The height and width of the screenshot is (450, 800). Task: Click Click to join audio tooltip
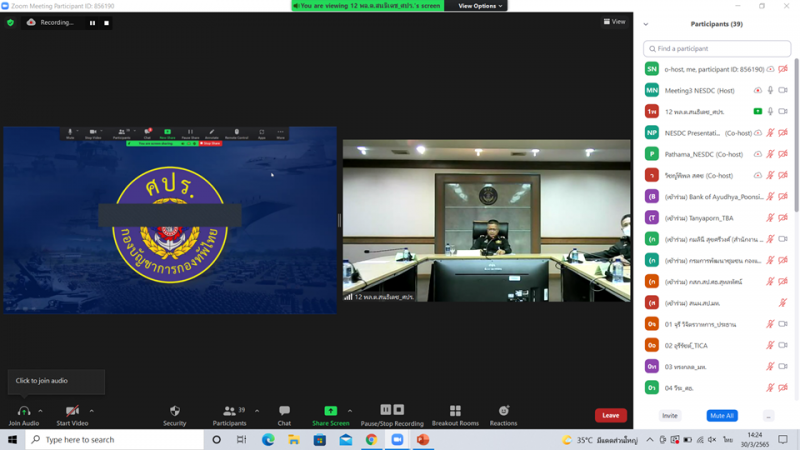[56, 381]
